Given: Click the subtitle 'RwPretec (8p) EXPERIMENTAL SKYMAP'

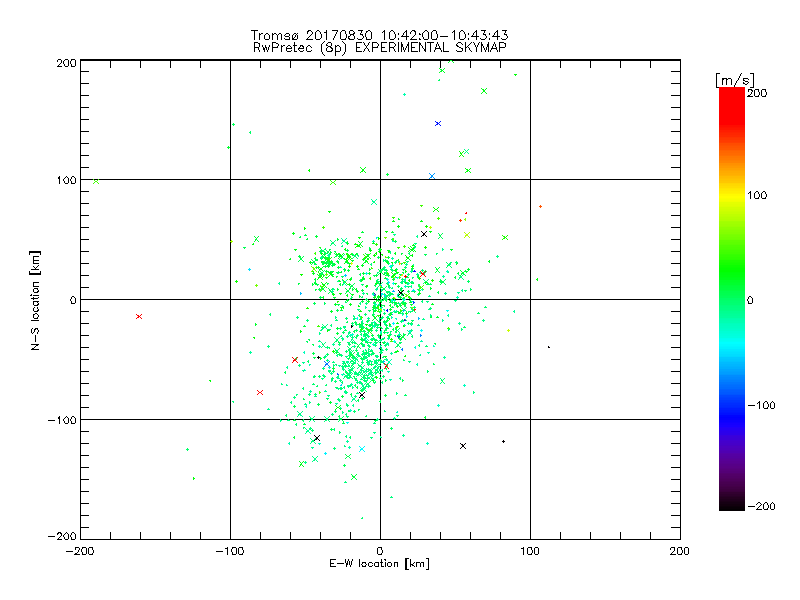Looking at the screenshot, I should click(x=380, y=48).
